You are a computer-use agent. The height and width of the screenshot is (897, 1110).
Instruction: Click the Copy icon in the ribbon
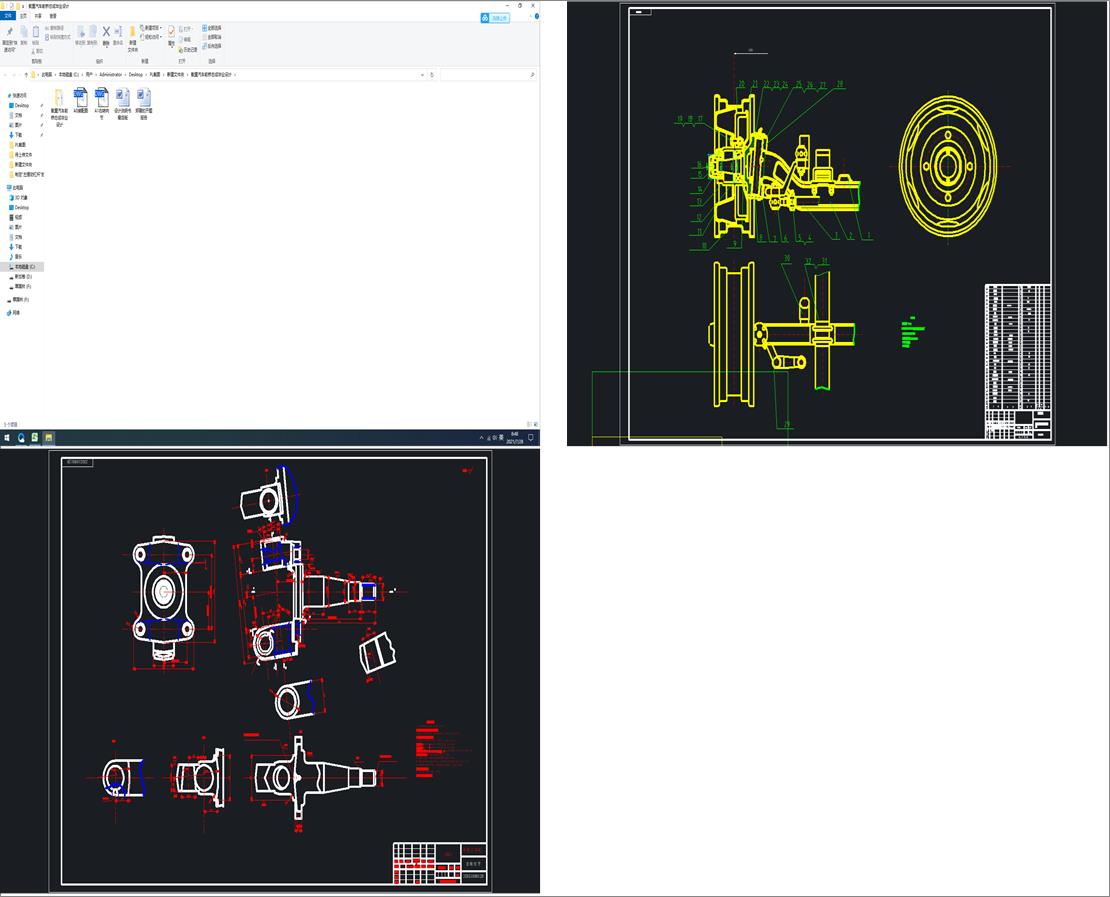click(x=23, y=33)
